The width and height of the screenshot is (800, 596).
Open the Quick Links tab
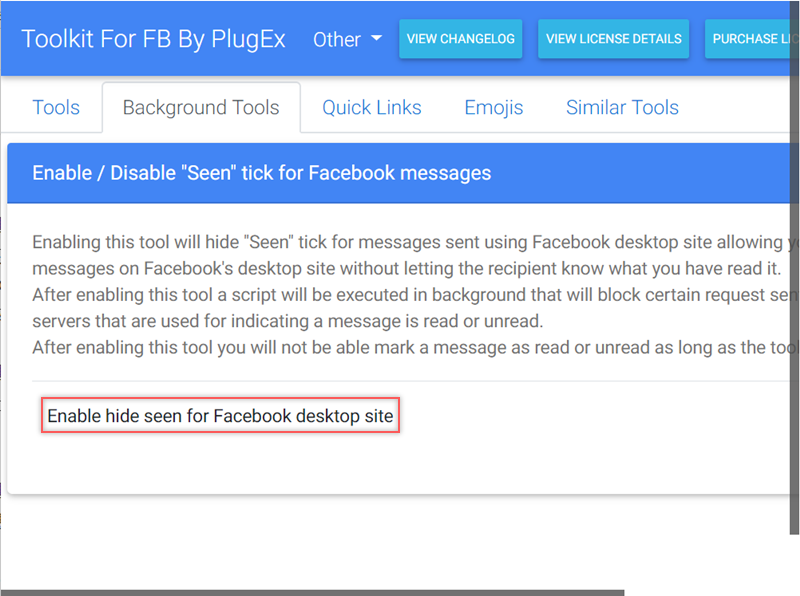[x=371, y=108]
